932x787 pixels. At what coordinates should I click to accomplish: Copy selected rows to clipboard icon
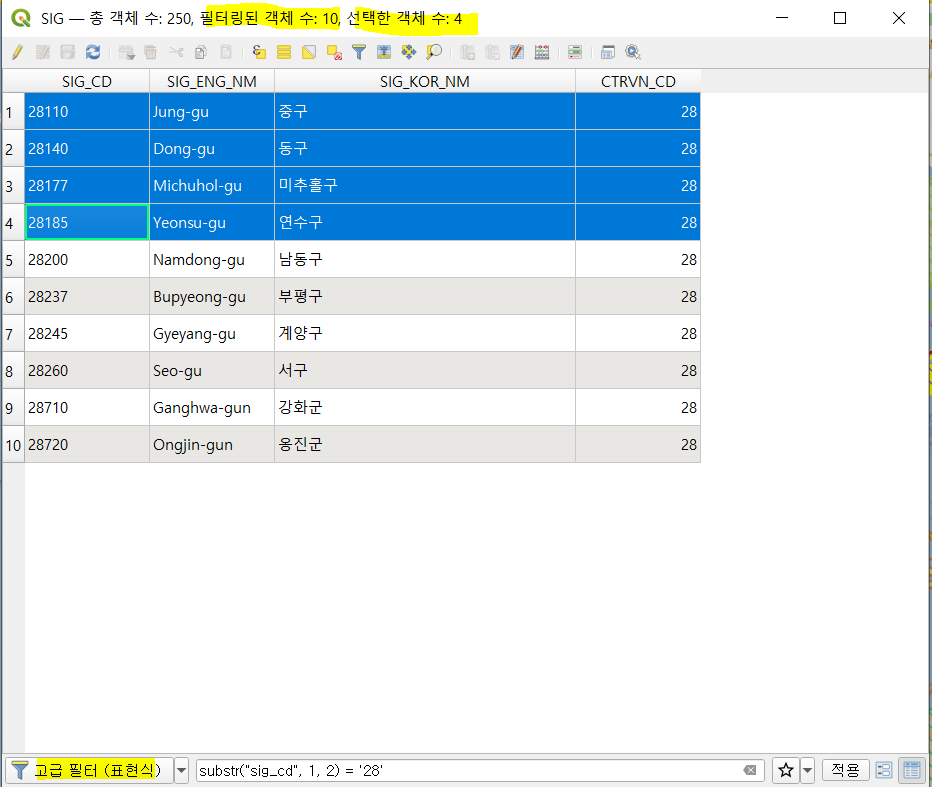201,52
